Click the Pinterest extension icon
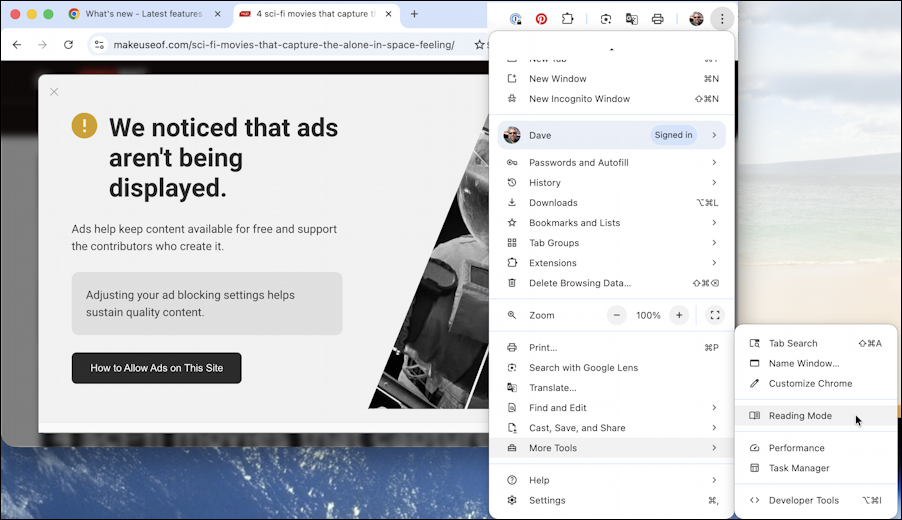This screenshot has height=520, width=902. 541,19
